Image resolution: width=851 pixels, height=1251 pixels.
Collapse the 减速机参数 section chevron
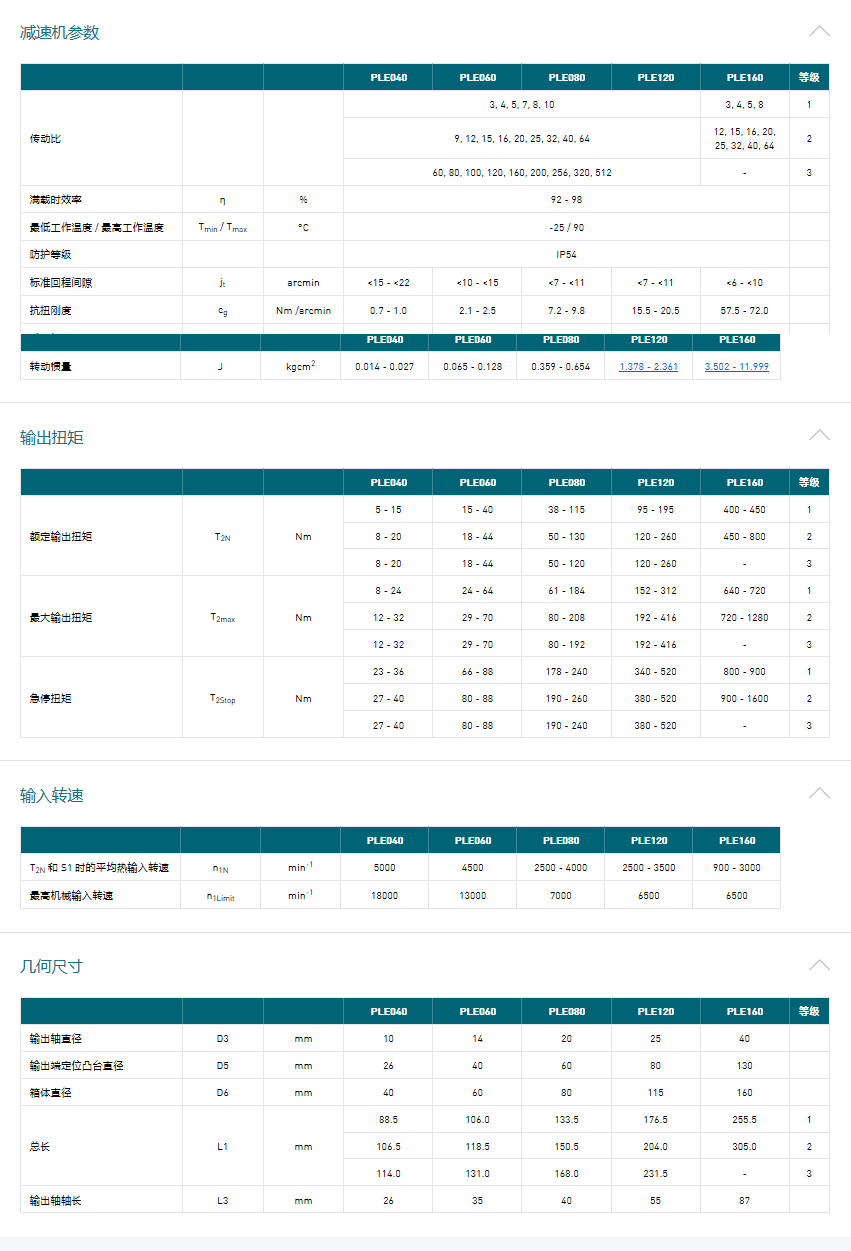(x=819, y=31)
